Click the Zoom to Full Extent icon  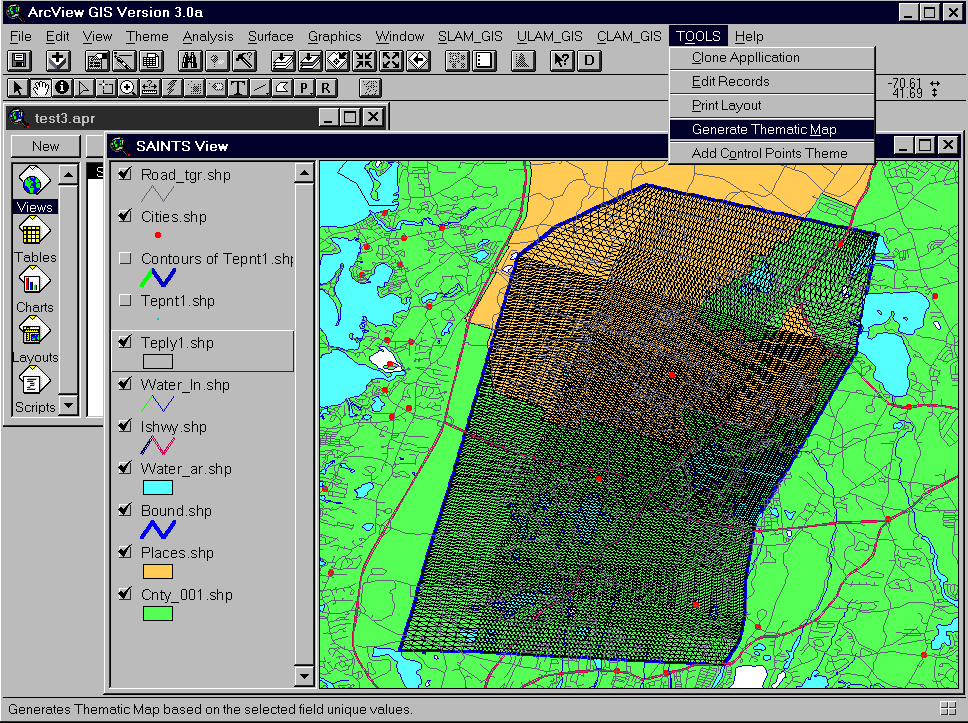click(x=283, y=61)
